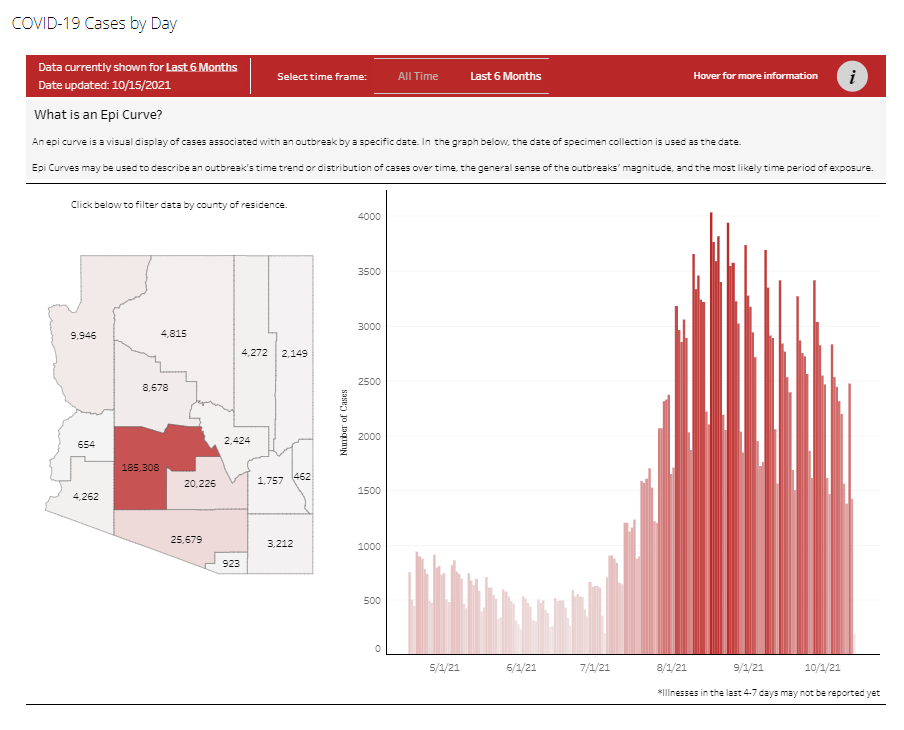Click the county showing 654 cases
The width and height of the screenshot is (904, 730).
84,444
